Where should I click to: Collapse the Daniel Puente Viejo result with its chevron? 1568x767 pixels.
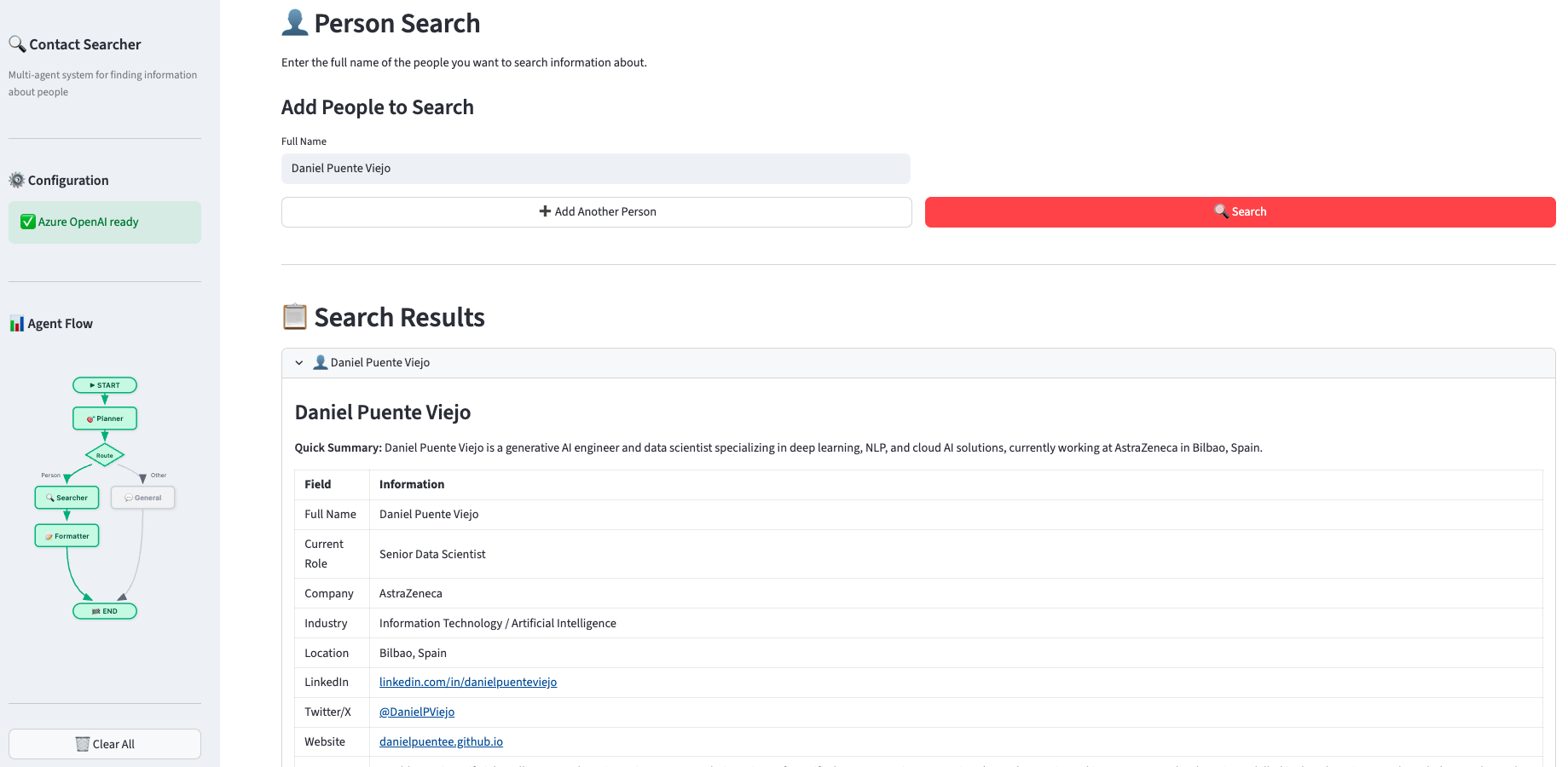[299, 362]
